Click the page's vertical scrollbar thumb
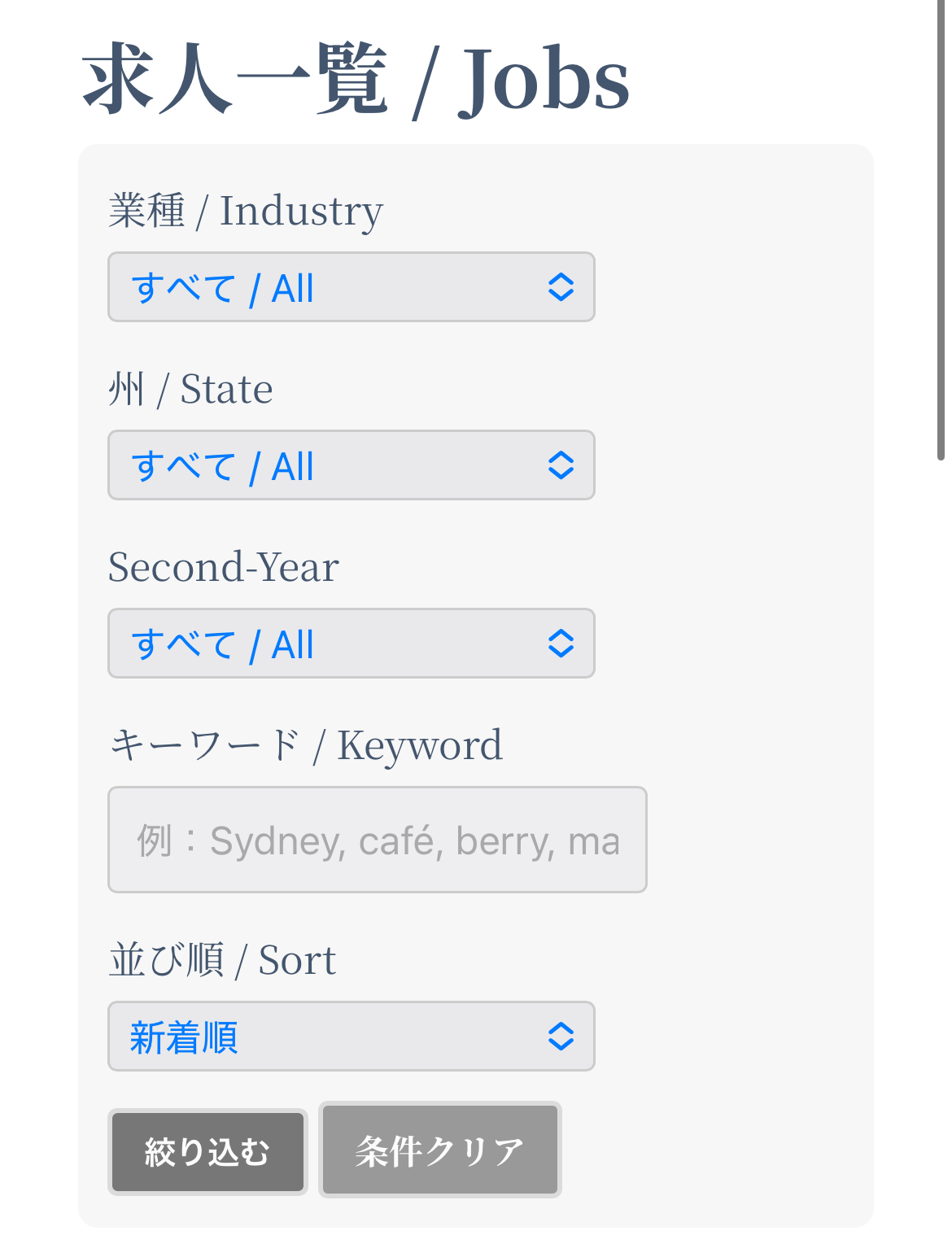Viewport: 952px width, 1244px height. (941, 228)
